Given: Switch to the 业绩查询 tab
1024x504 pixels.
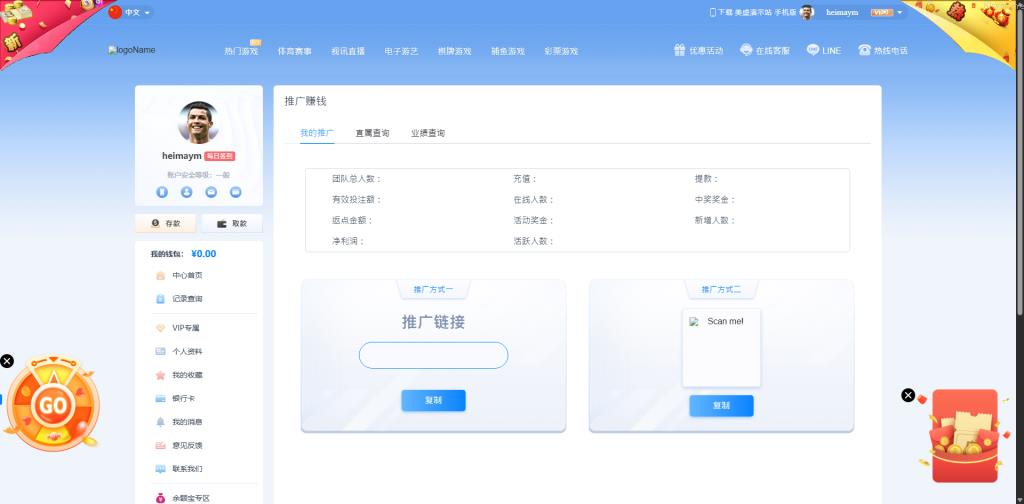Looking at the screenshot, I should pyautogui.click(x=427, y=133).
